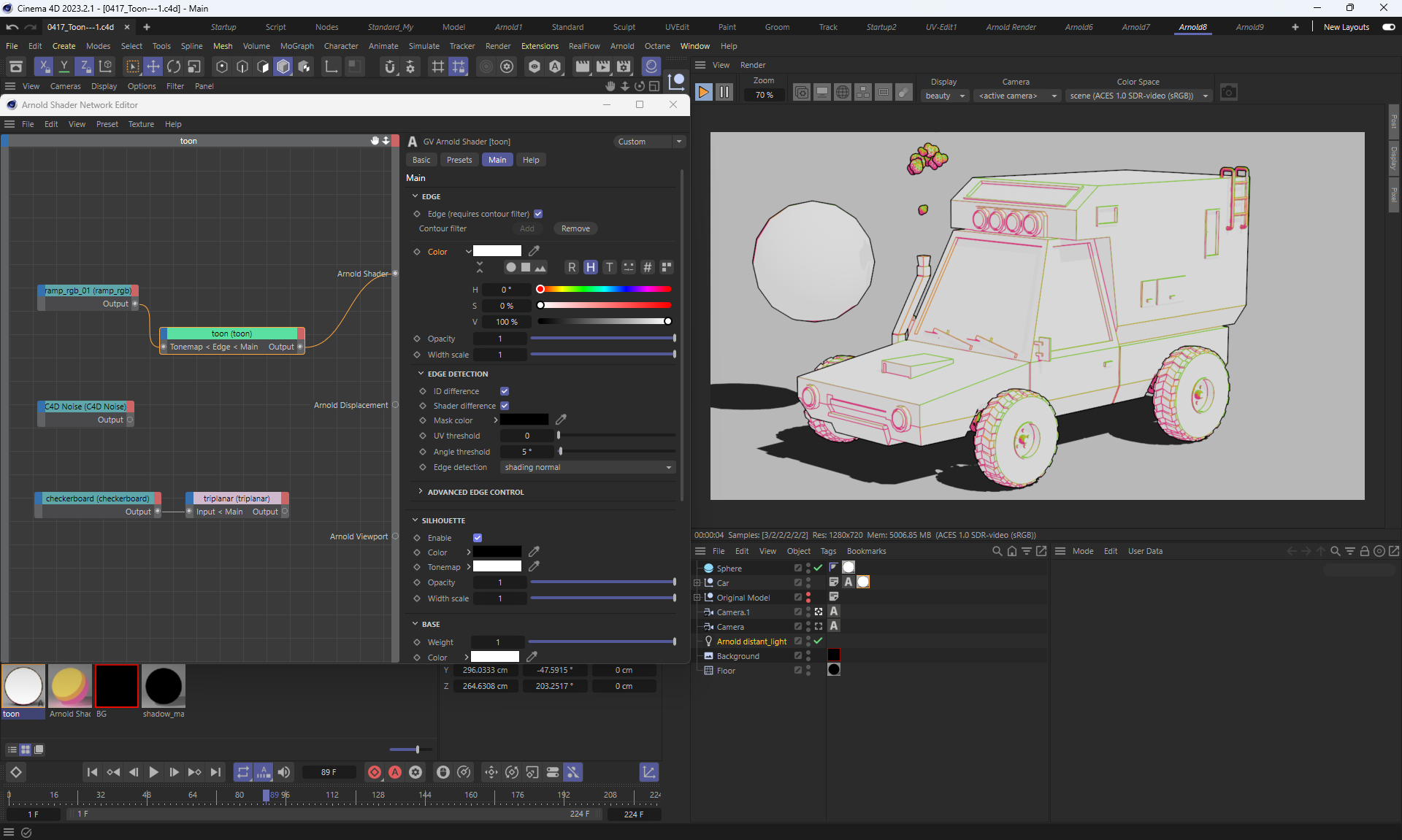Disable the Silhouette Enable checkbox
Viewport: 1402px width, 840px height.
478,538
